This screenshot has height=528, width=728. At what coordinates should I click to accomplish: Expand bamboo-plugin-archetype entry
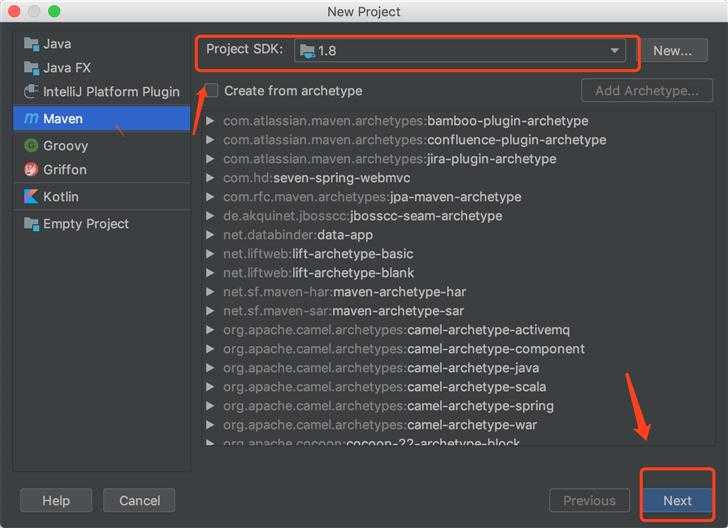[x=210, y=121]
